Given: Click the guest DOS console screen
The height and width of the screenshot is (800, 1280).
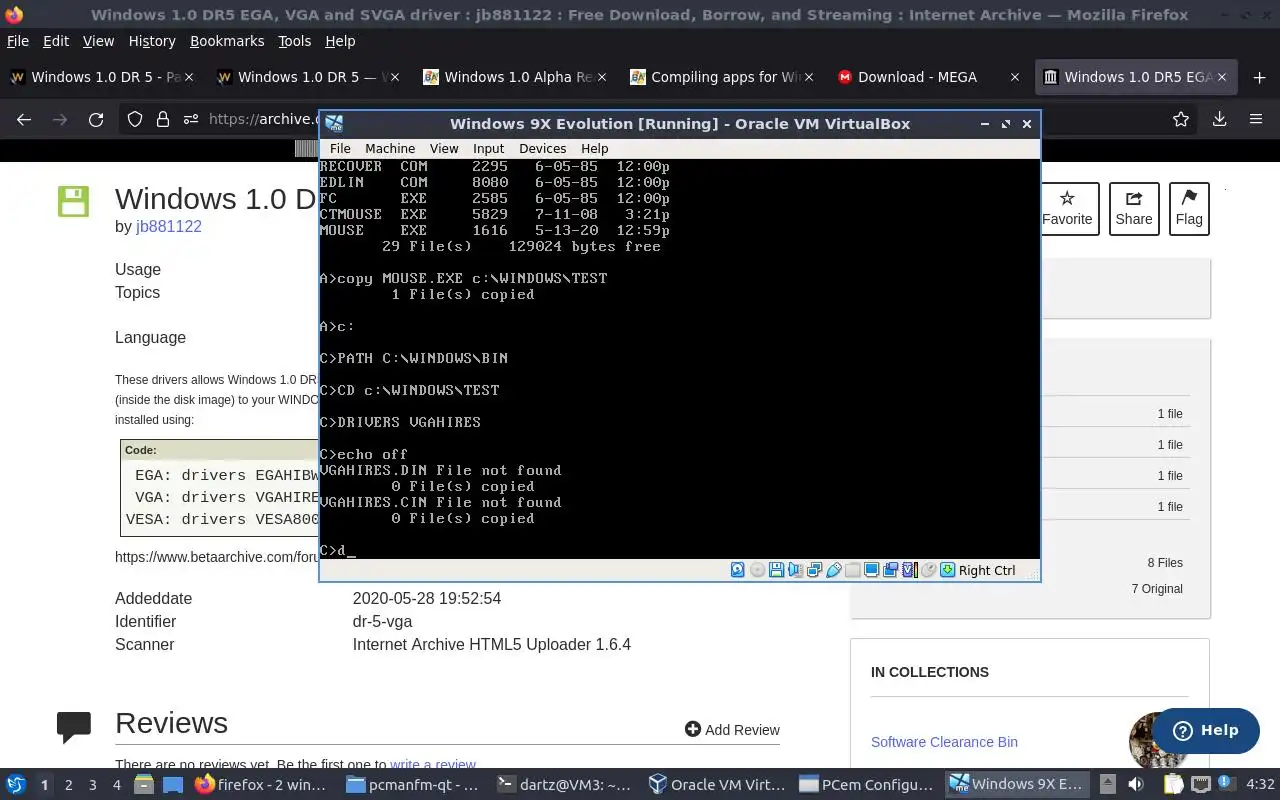Looking at the screenshot, I should coord(679,358).
